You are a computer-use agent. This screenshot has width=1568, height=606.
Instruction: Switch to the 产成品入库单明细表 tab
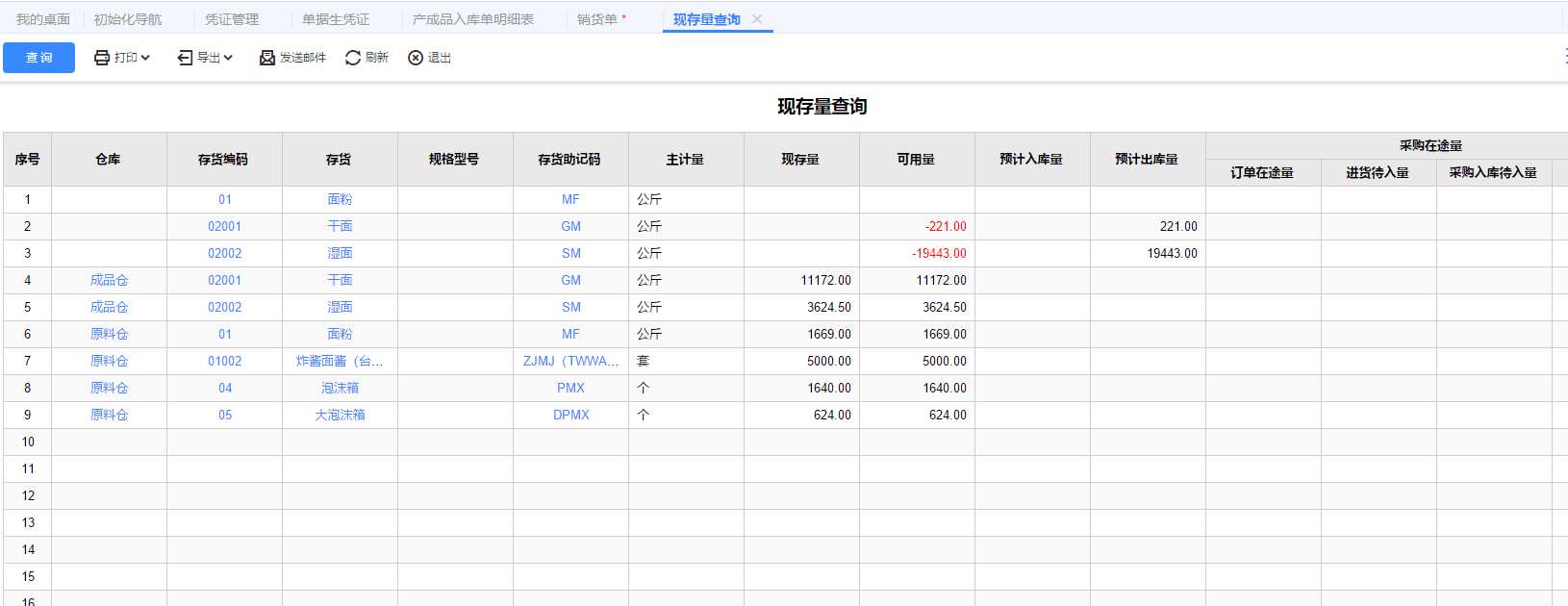(x=473, y=19)
